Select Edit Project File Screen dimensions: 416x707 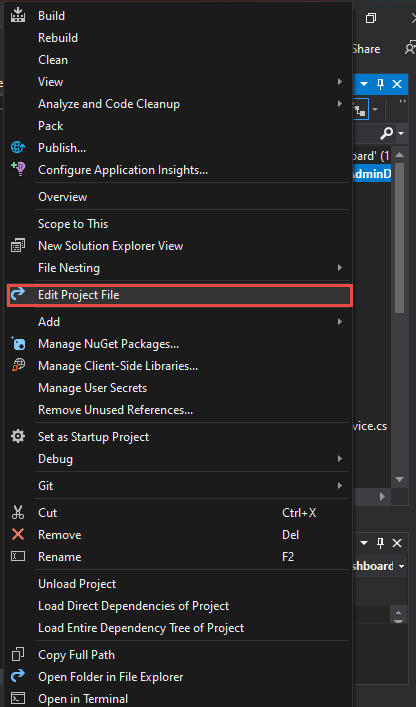coord(180,295)
